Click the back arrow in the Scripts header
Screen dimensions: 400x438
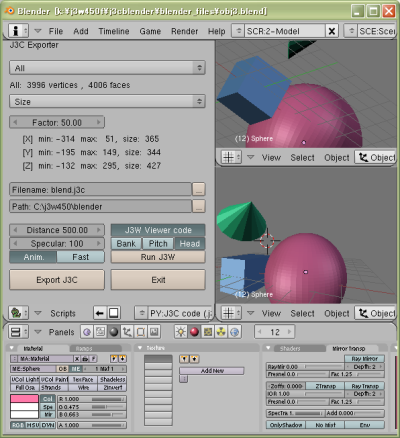coord(100,313)
